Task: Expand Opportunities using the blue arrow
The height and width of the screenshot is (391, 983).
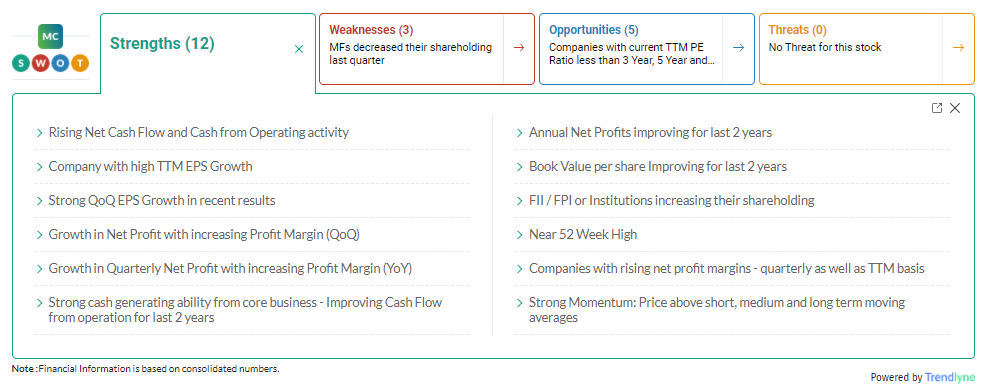Action: point(739,48)
